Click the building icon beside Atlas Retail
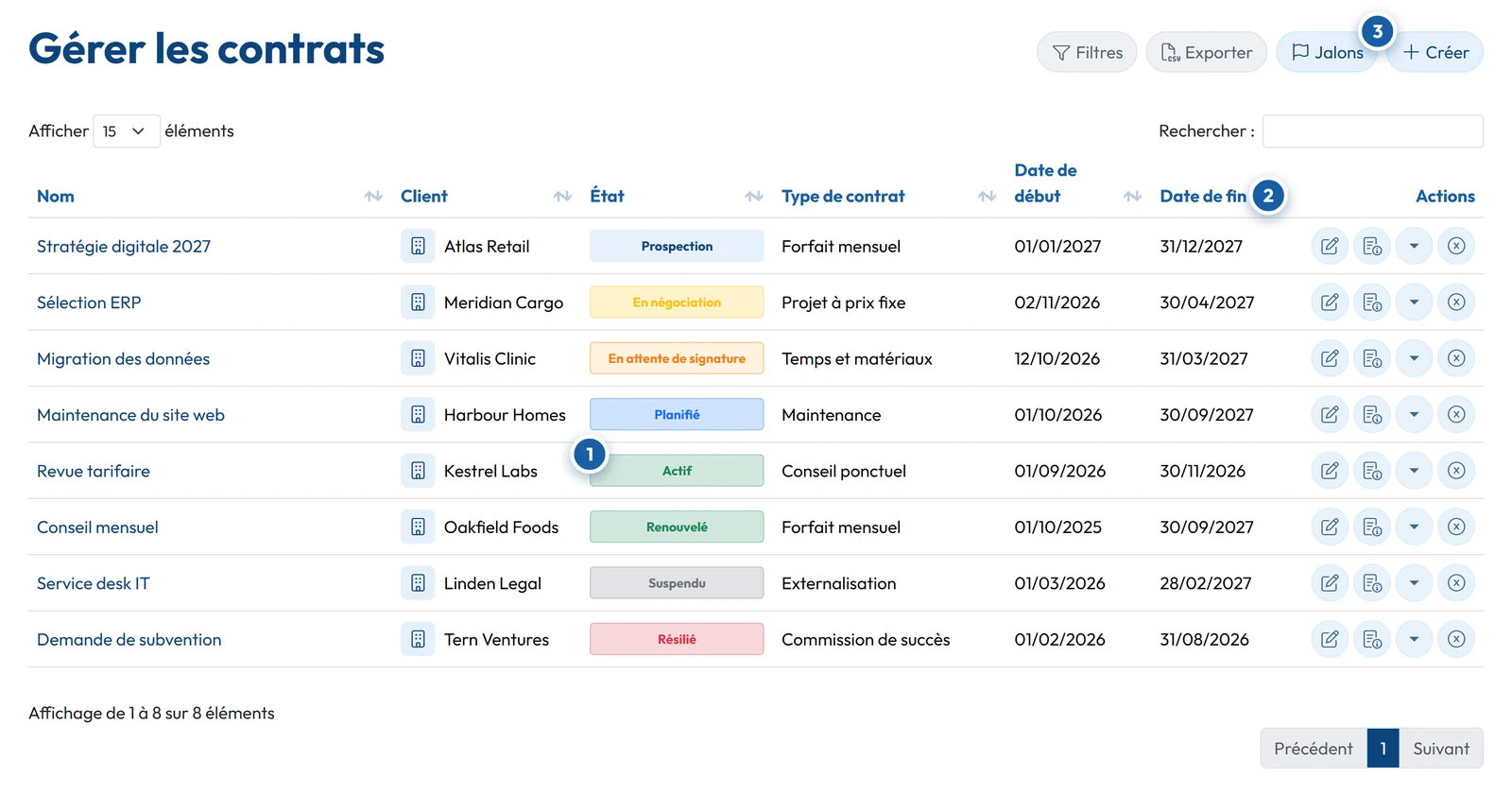1512x795 pixels. [418, 246]
